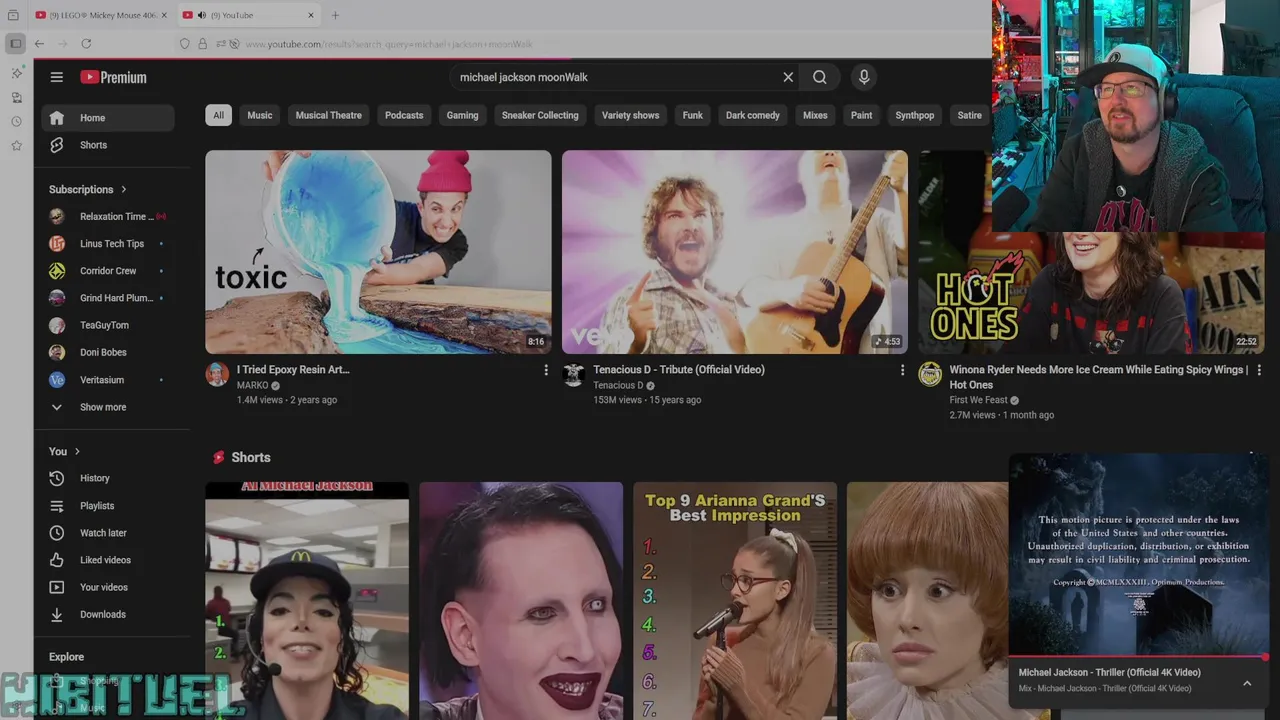1280x720 pixels.
Task: Open Your videos
Action: [108, 587]
